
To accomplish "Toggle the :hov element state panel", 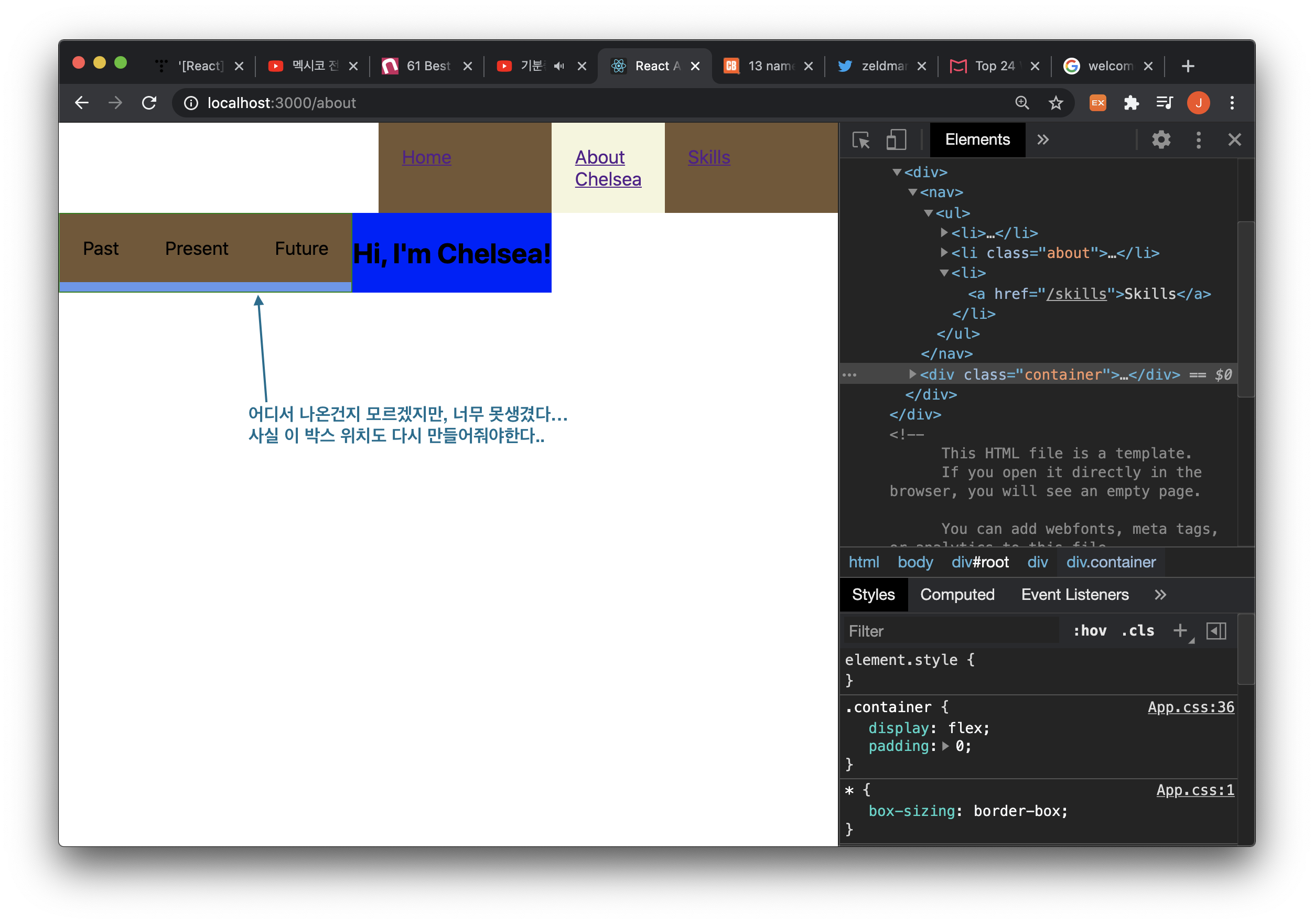I will (1089, 630).
